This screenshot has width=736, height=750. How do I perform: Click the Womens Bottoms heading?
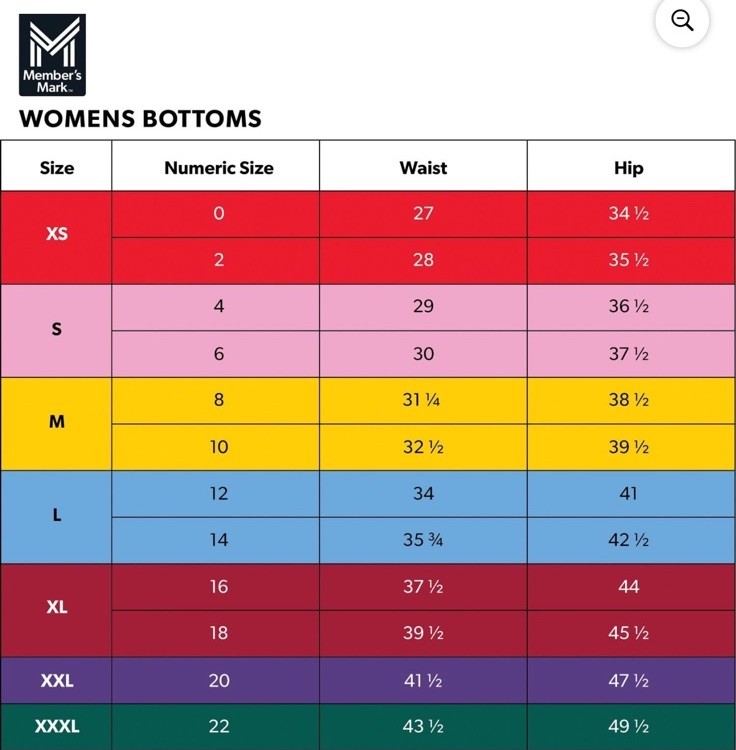click(140, 118)
